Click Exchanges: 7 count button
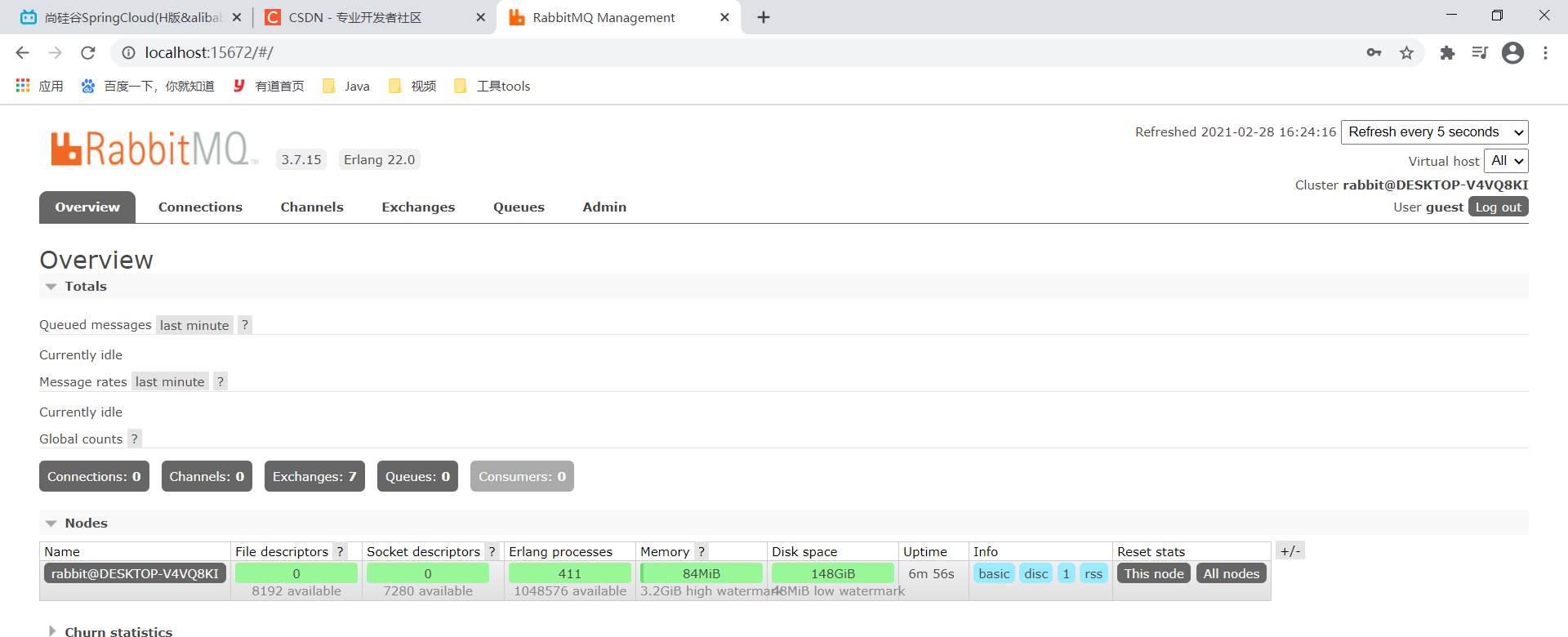Viewport: 1568px width, 637px height. coord(314,477)
